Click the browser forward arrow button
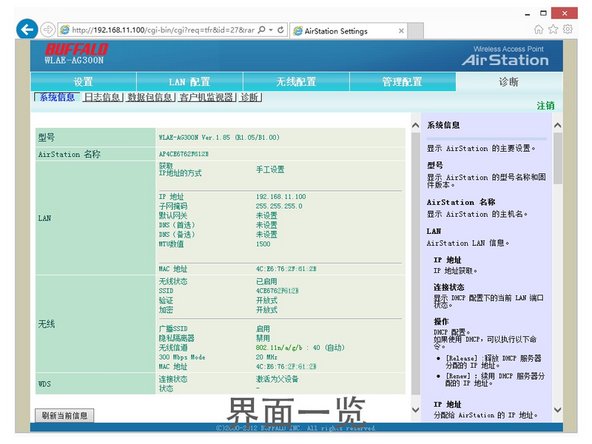Viewport: 592px width, 444px height. point(48,29)
